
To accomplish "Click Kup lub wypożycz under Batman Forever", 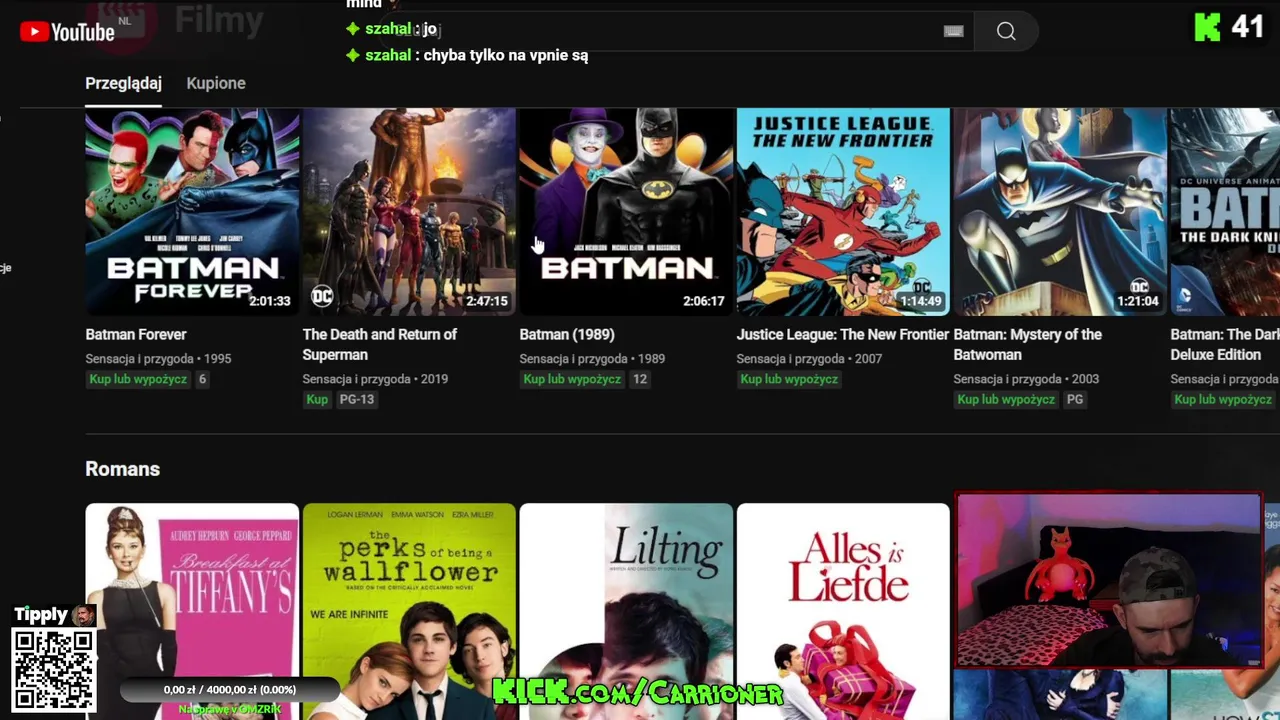I will point(138,379).
